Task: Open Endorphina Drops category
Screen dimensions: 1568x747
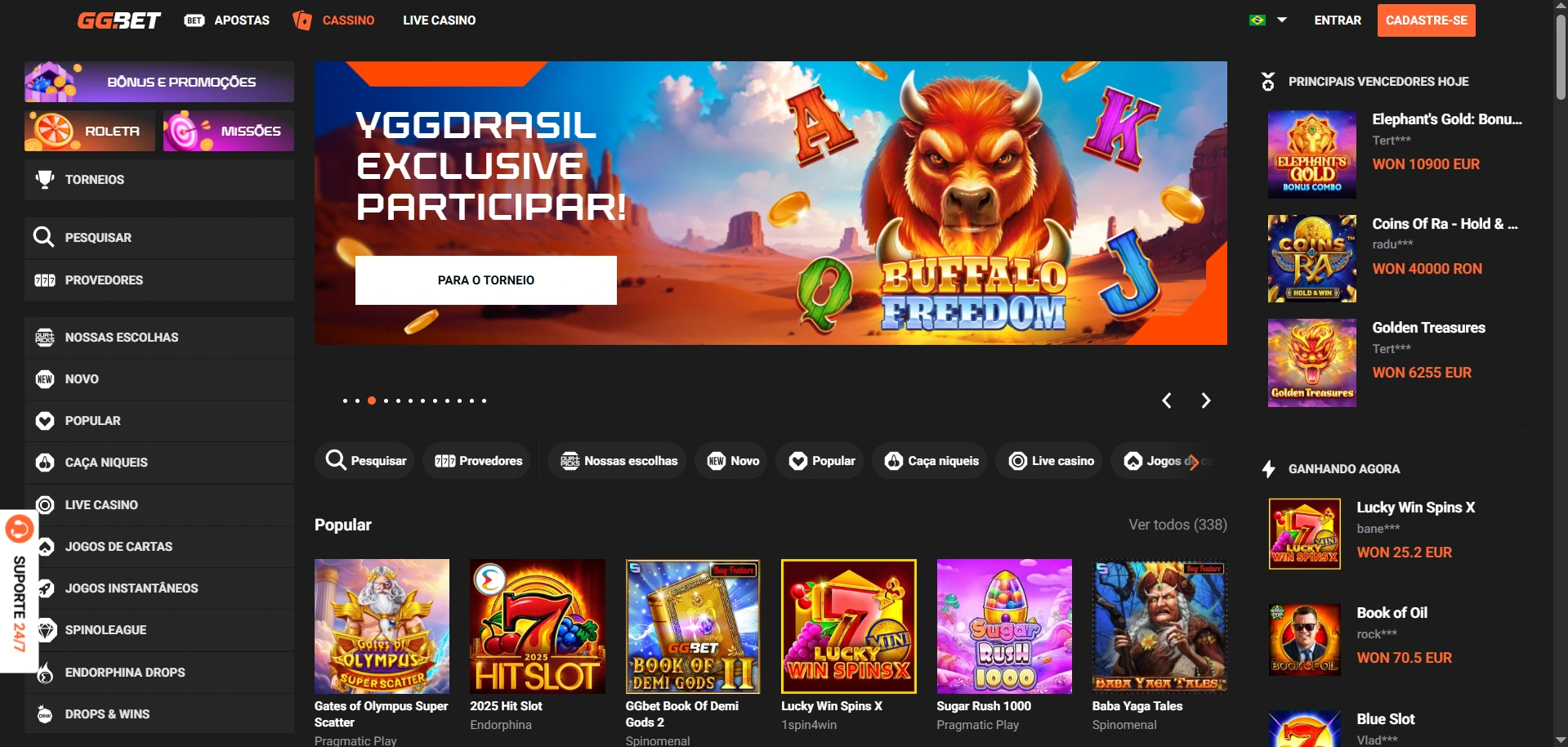Action: pyautogui.click(x=159, y=673)
